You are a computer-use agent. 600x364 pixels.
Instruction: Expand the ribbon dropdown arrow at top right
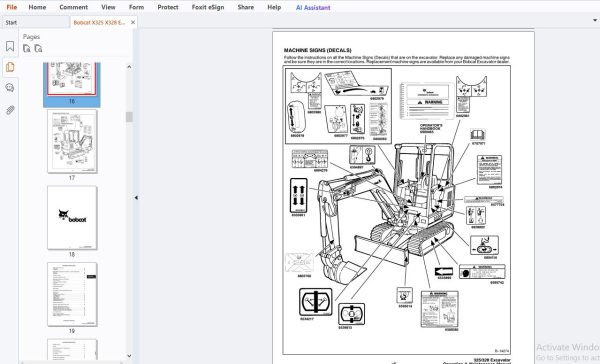point(595,20)
